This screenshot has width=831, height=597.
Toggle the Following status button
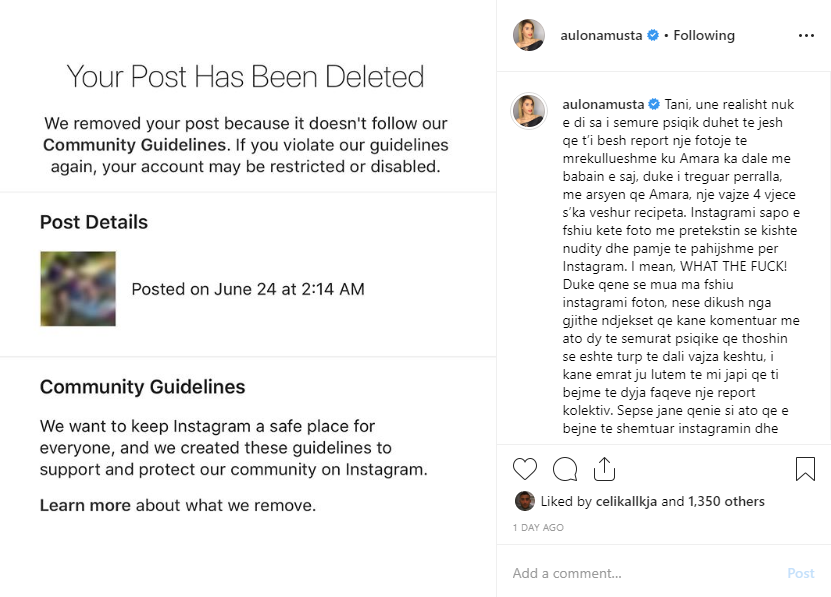pyautogui.click(x=704, y=36)
